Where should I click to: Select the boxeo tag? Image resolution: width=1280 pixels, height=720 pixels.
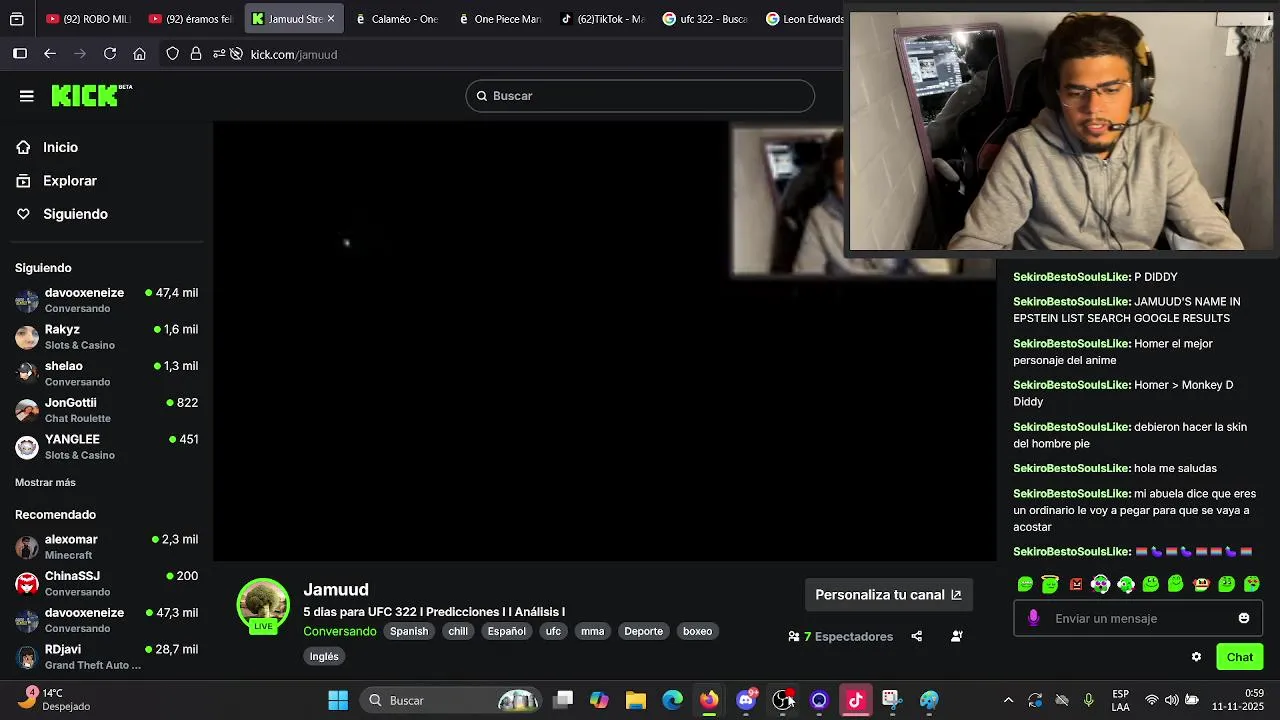tap(698, 631)
